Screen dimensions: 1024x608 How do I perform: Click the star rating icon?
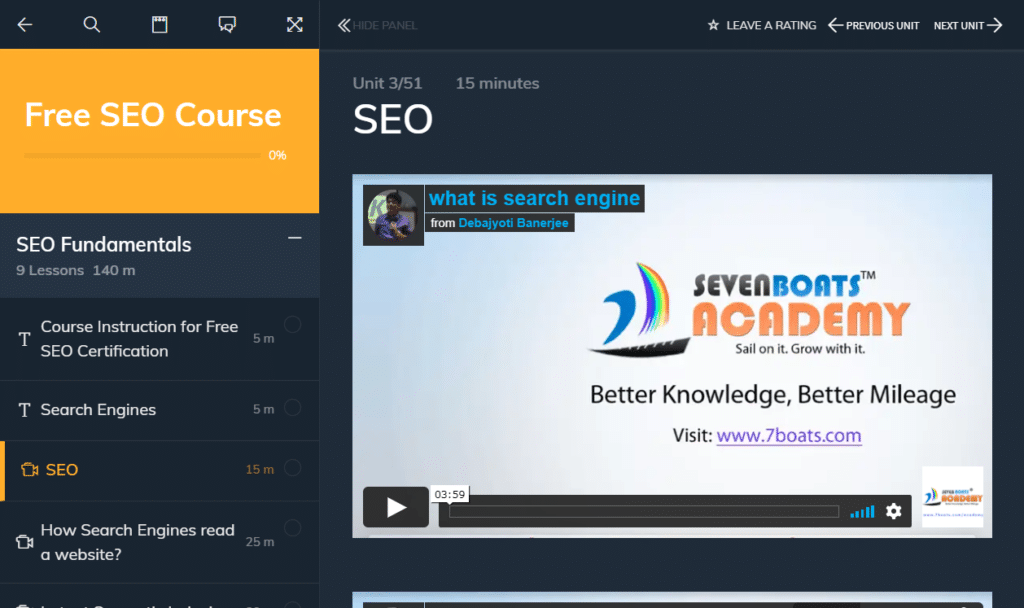click(715, 25)
